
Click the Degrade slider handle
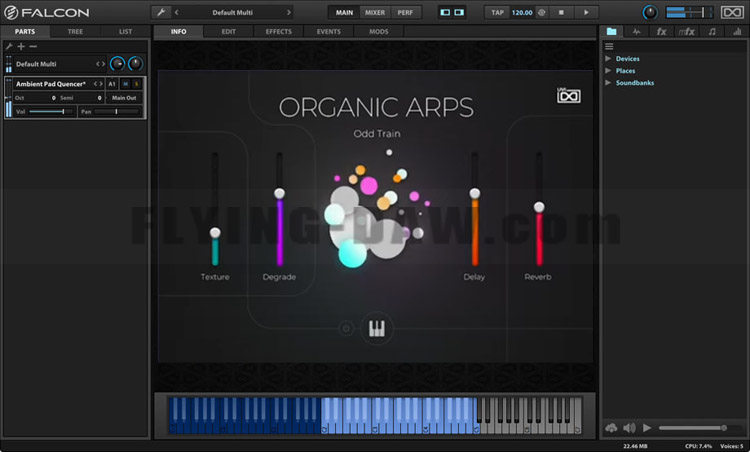[279, 193]
